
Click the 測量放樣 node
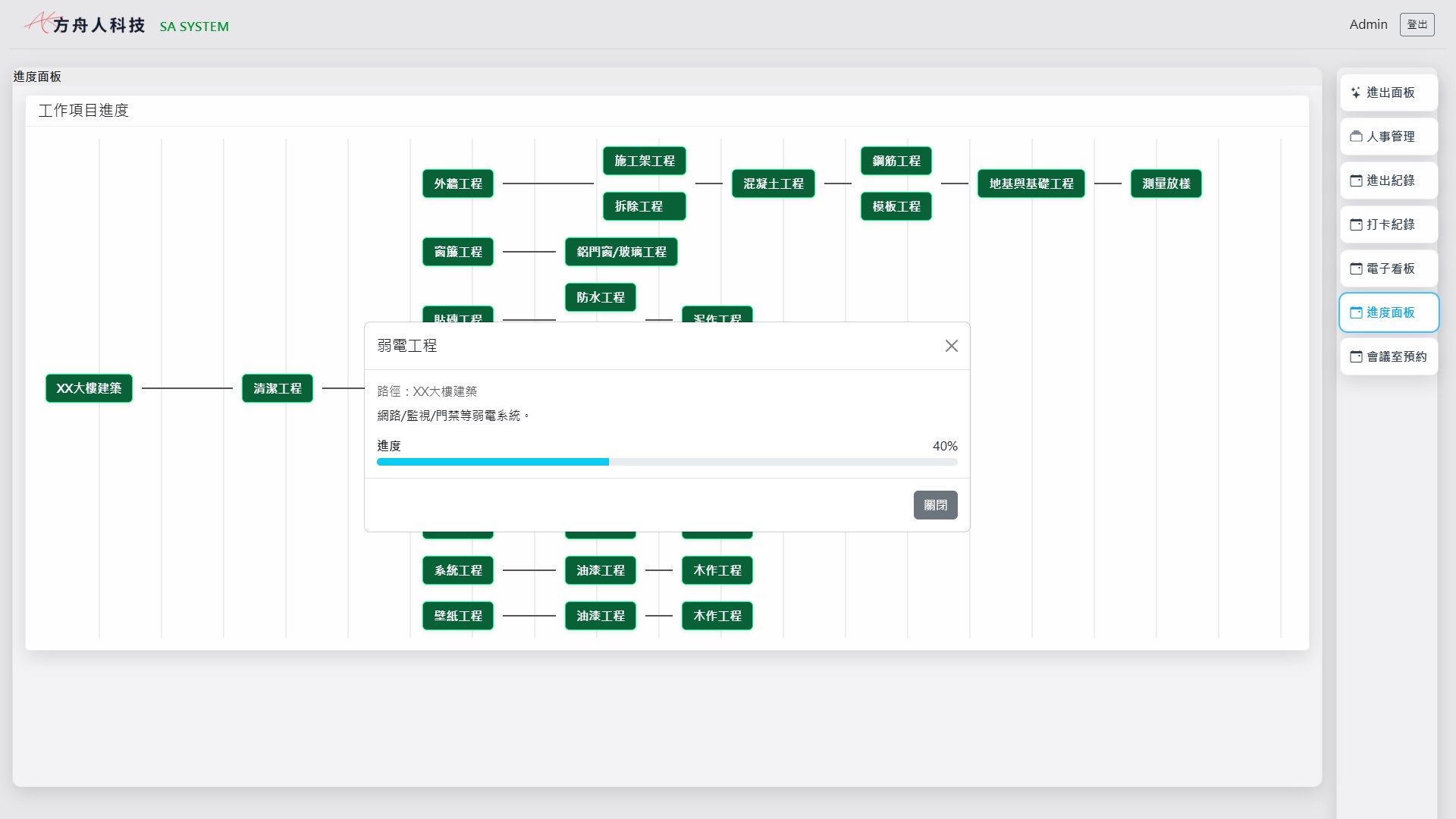click(1166, 184)
